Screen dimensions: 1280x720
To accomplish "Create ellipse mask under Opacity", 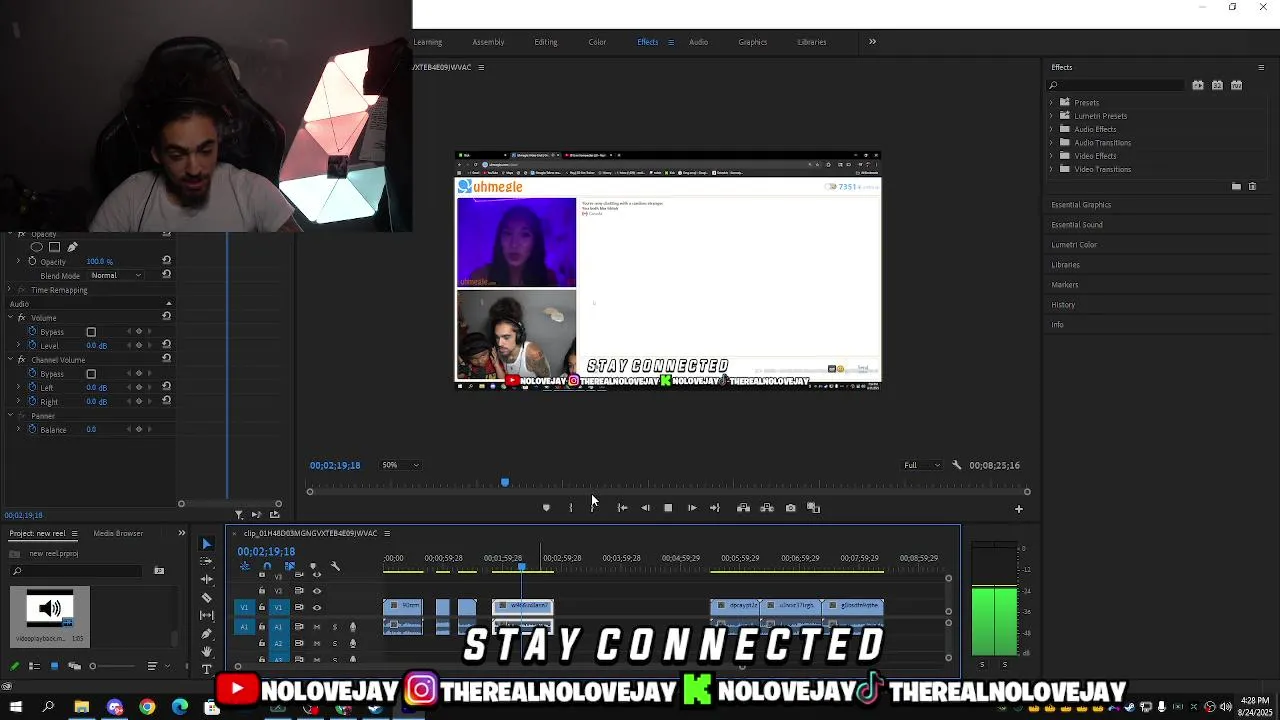I will click(37, 247).
